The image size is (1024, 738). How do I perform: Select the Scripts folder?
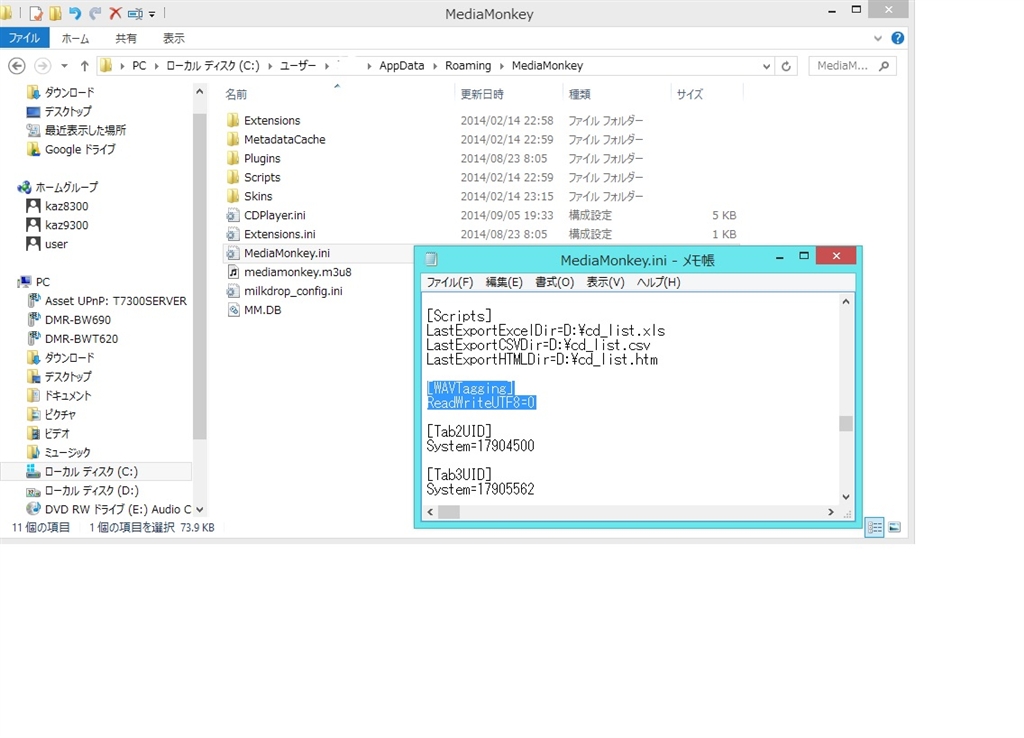click(x=253, y=177)
